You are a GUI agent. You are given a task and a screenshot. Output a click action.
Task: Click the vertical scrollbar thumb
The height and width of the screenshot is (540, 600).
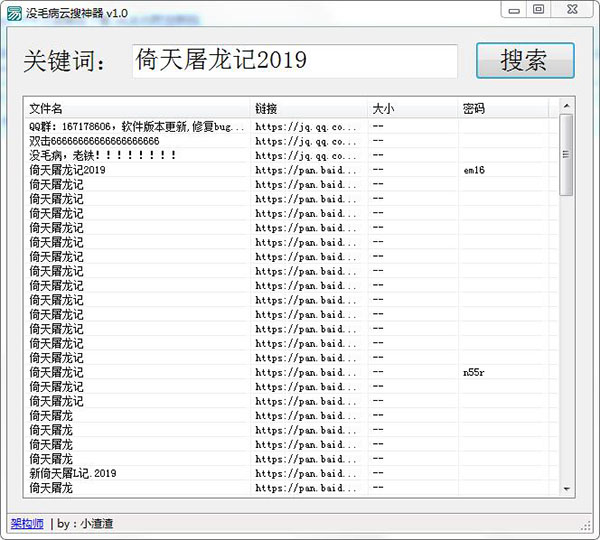566,155
